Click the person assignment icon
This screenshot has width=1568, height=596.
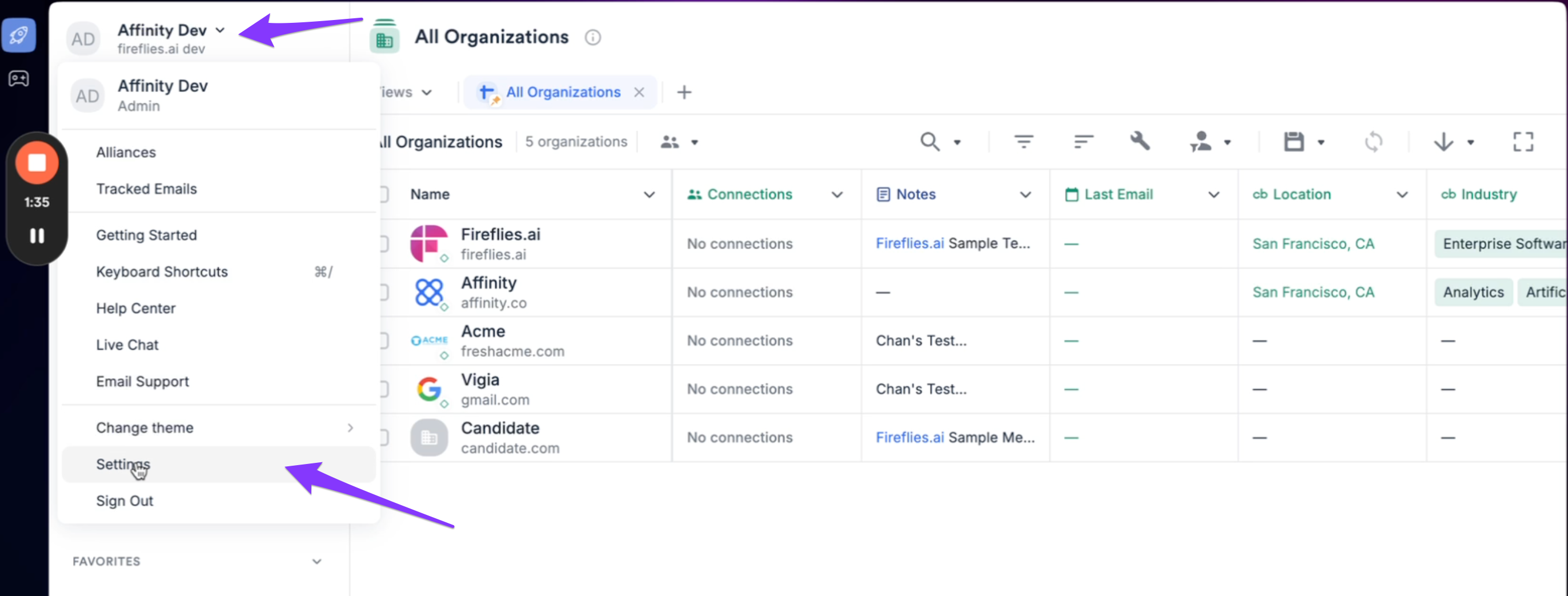tap(1201, 141)
